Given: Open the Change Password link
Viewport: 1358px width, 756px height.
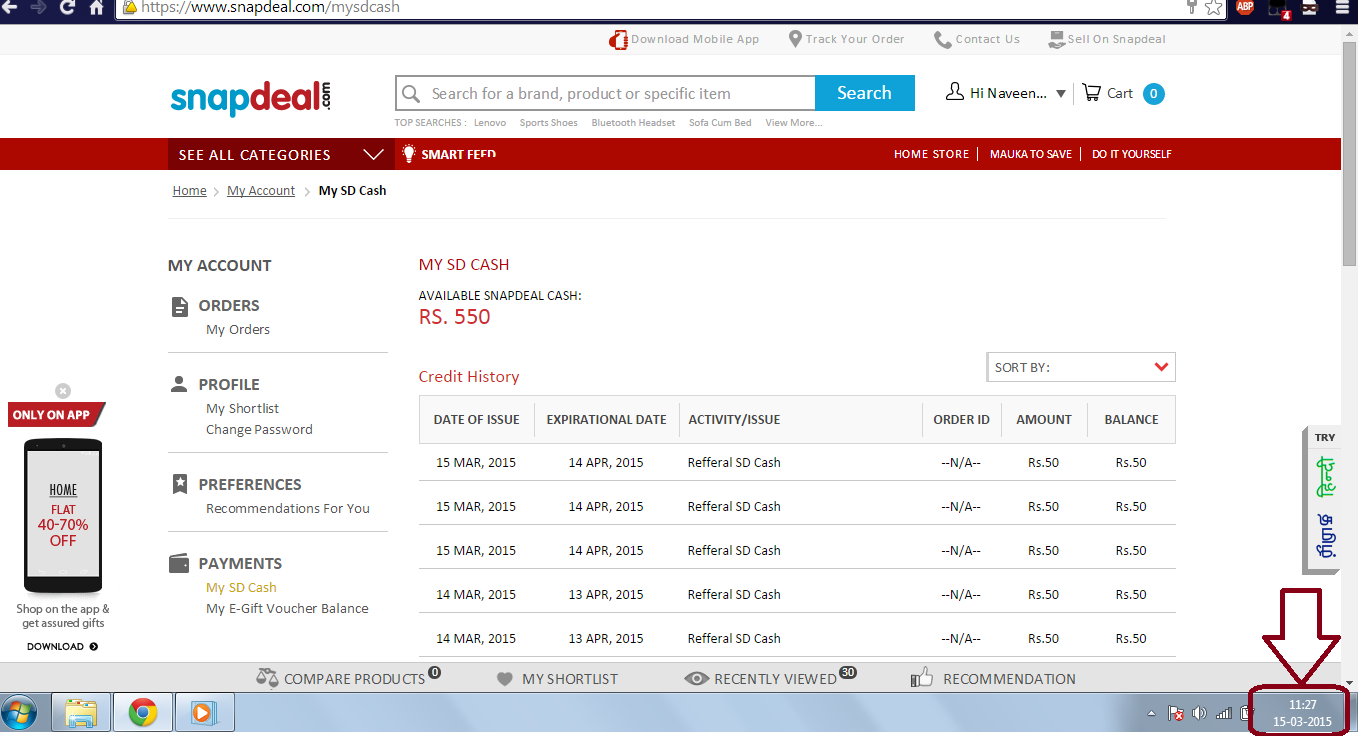Looking at the screenshot, I should pos(259,429).
